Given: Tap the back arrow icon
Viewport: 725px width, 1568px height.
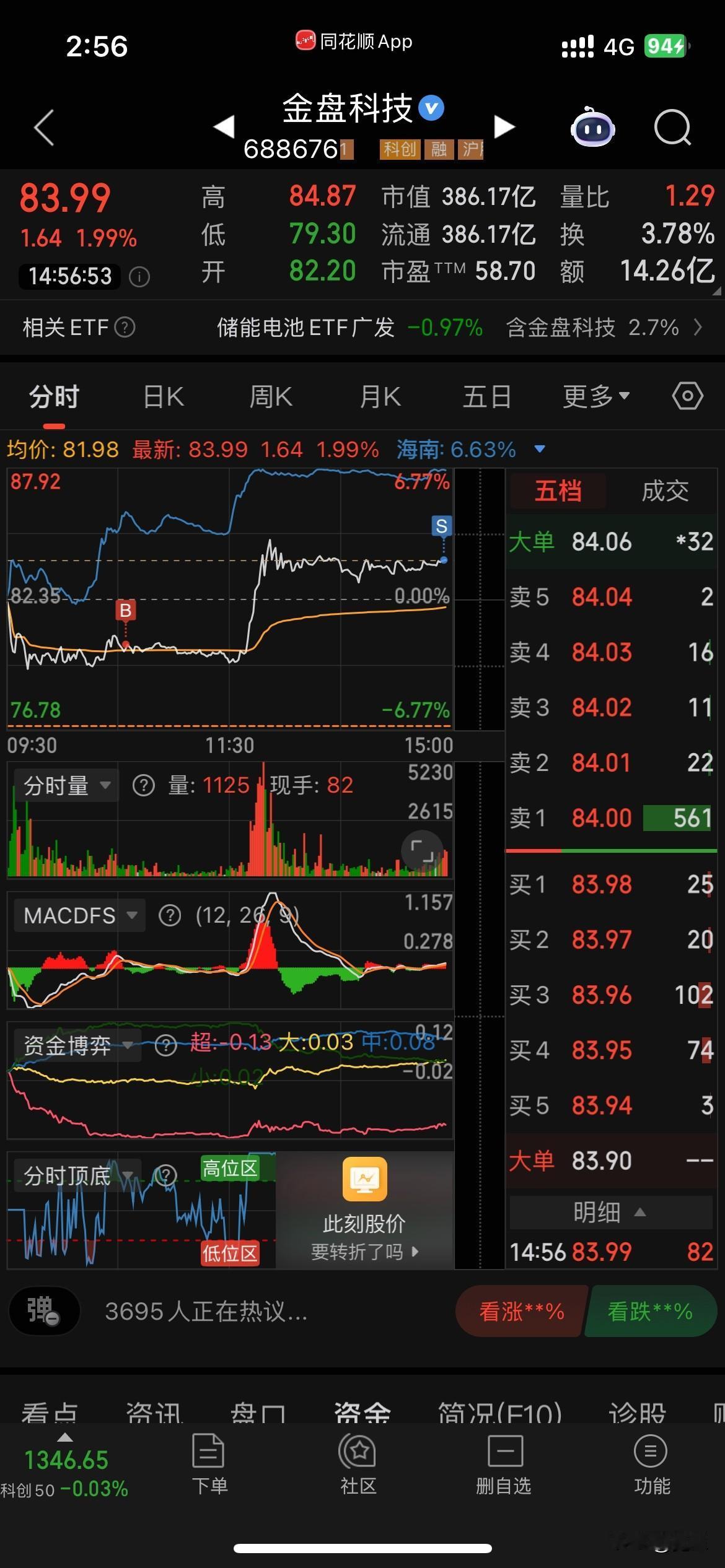Looking at the screenshot, I should [x=44, y=128].
